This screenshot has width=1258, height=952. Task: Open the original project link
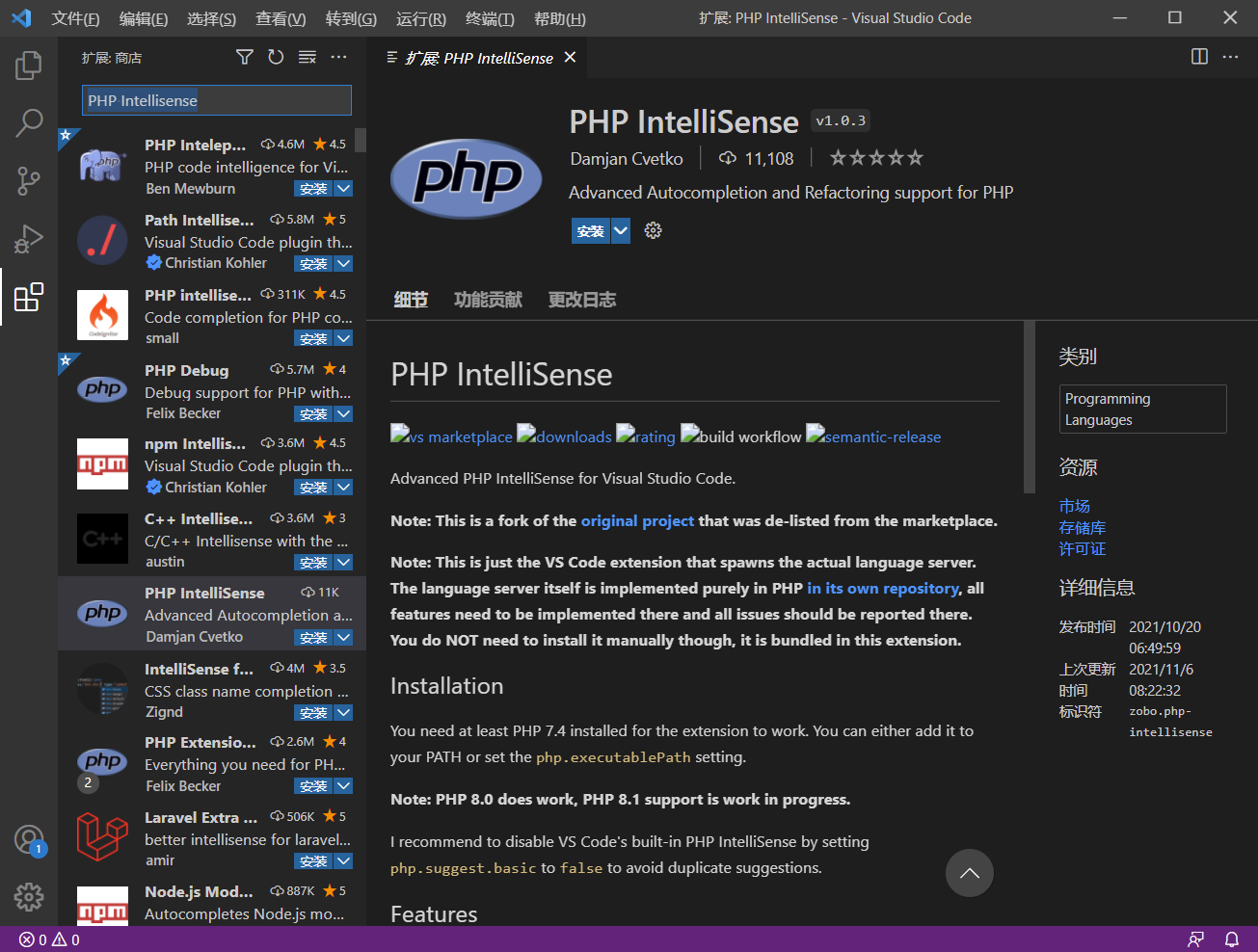(x=637, y=520)
